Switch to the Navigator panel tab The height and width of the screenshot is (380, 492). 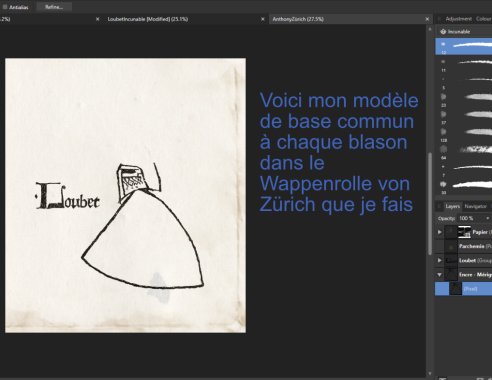(x=475, y=207)
